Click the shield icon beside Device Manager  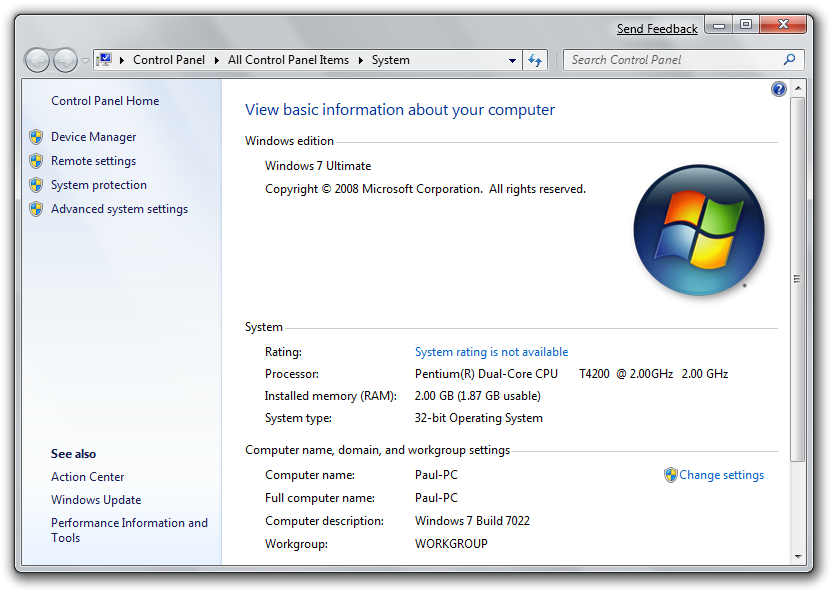tap(36, 137)
